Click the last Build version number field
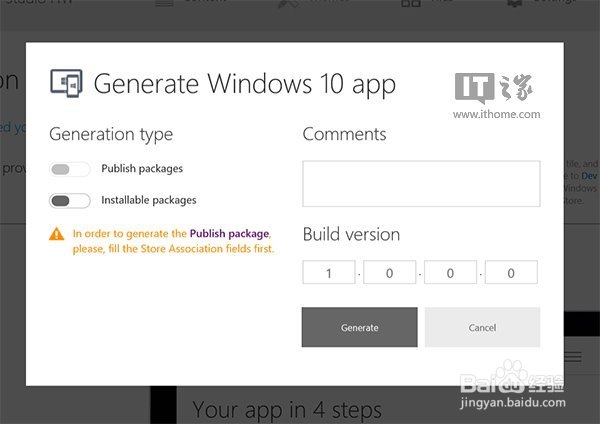 point(511,272)
